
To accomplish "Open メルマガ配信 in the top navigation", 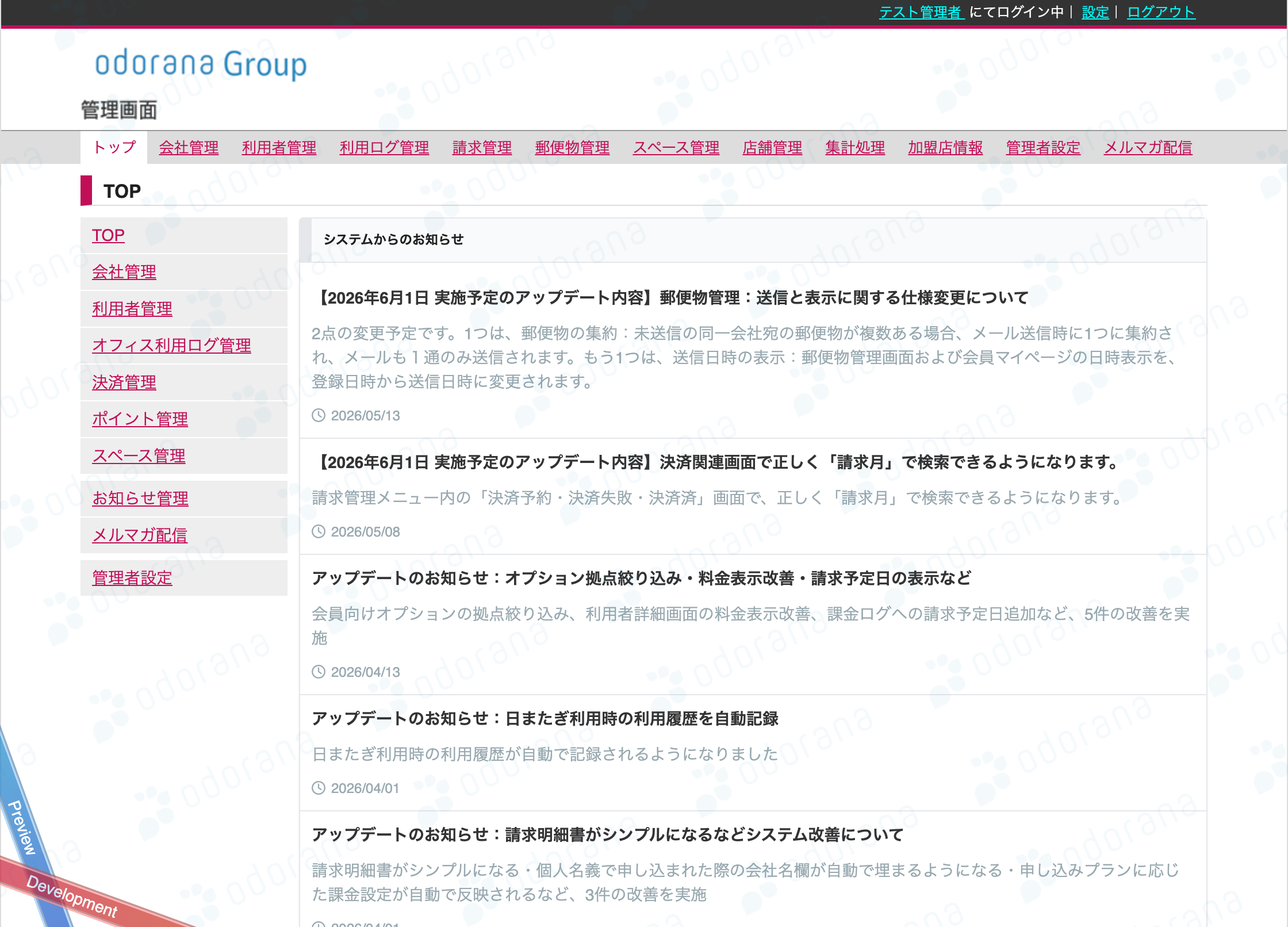I will [x=1148, y=148].
